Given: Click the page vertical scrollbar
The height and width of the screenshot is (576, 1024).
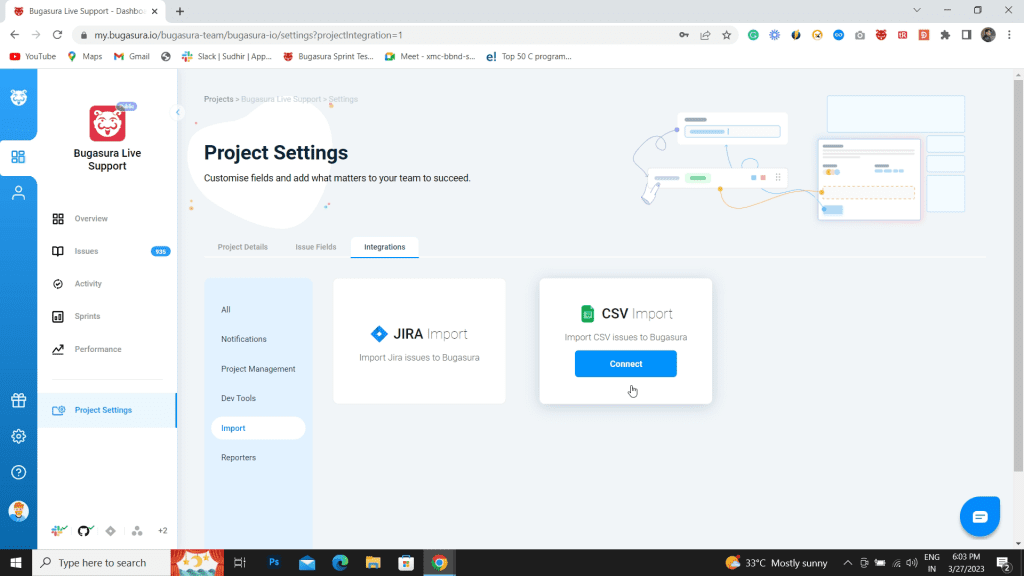Looking at the screenshot, I should 1018,274.
